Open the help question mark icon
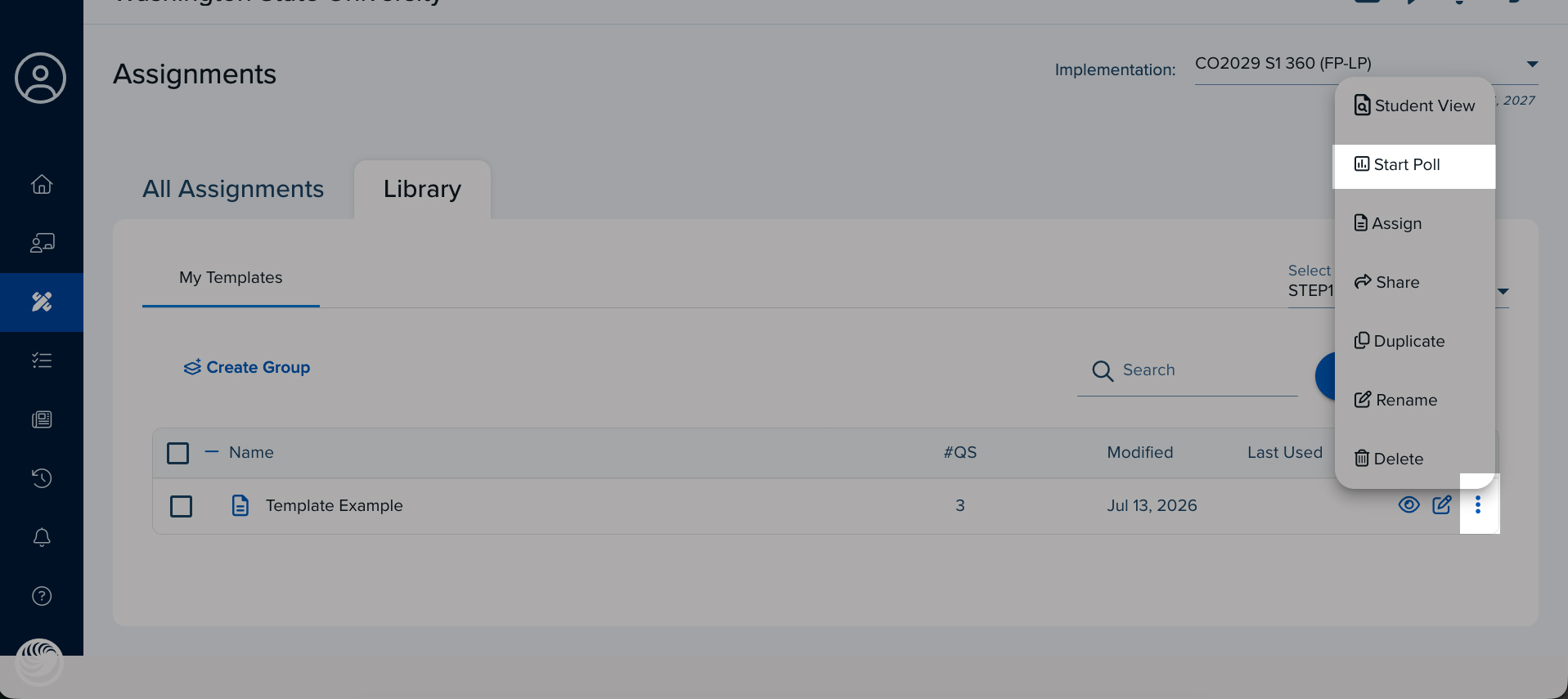 (x=42, y=596)
